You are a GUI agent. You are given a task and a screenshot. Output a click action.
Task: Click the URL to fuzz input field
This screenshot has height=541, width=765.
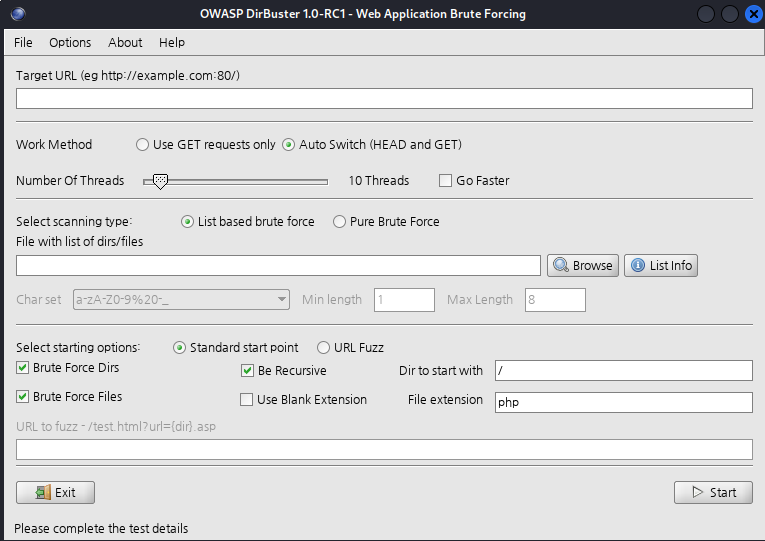pyautogui.click(x=384, y=449)
